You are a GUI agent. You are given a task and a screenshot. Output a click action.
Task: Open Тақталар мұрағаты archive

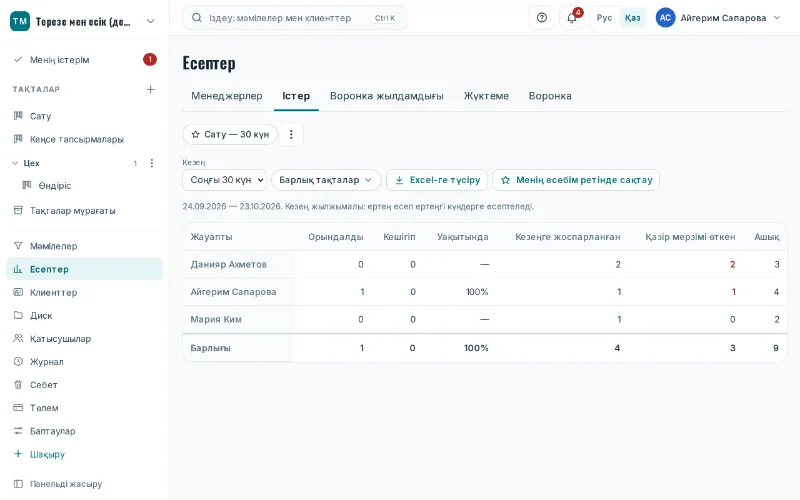(85, 211)
